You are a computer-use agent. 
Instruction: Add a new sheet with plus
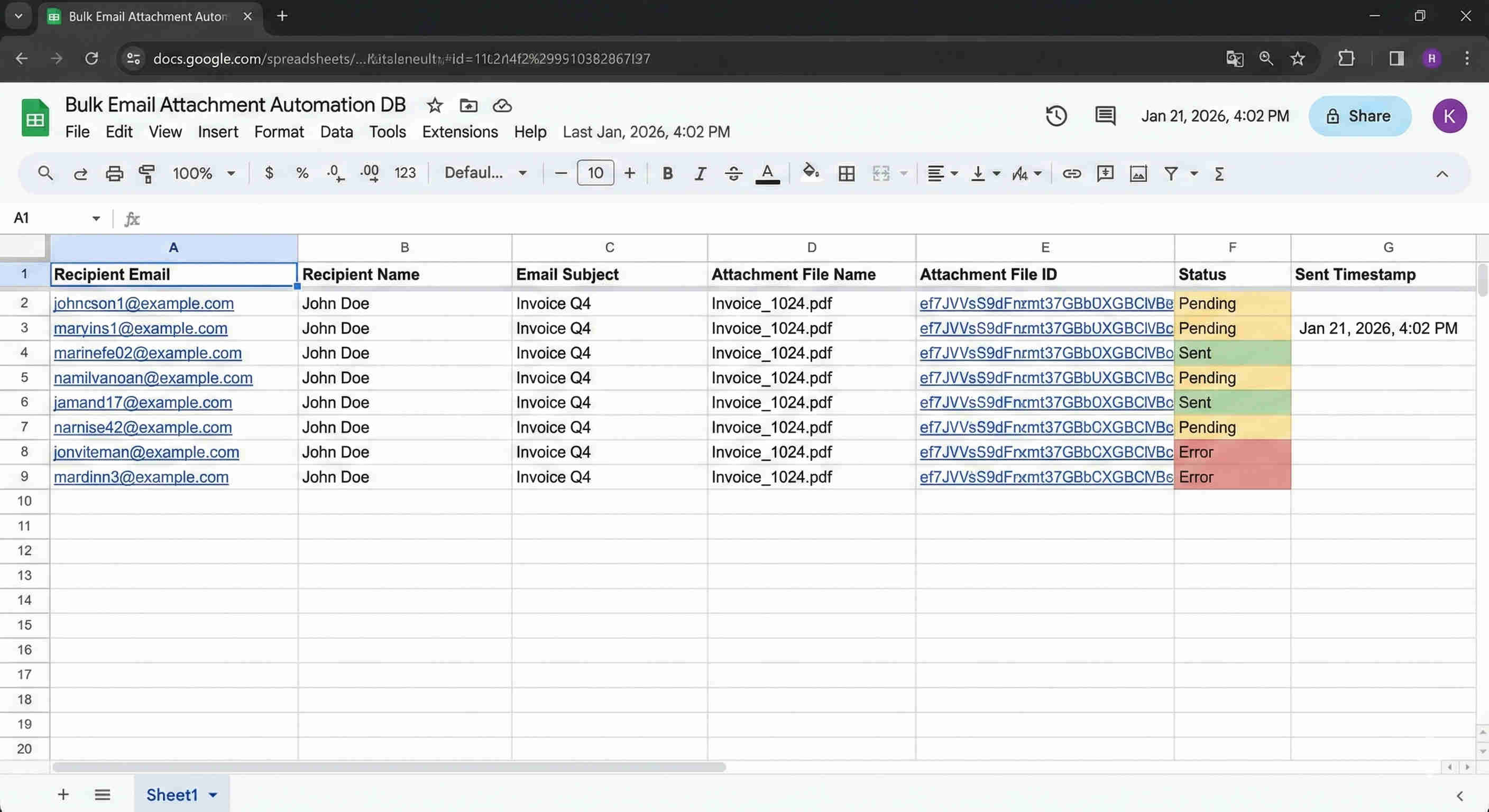tap(63, 795)
